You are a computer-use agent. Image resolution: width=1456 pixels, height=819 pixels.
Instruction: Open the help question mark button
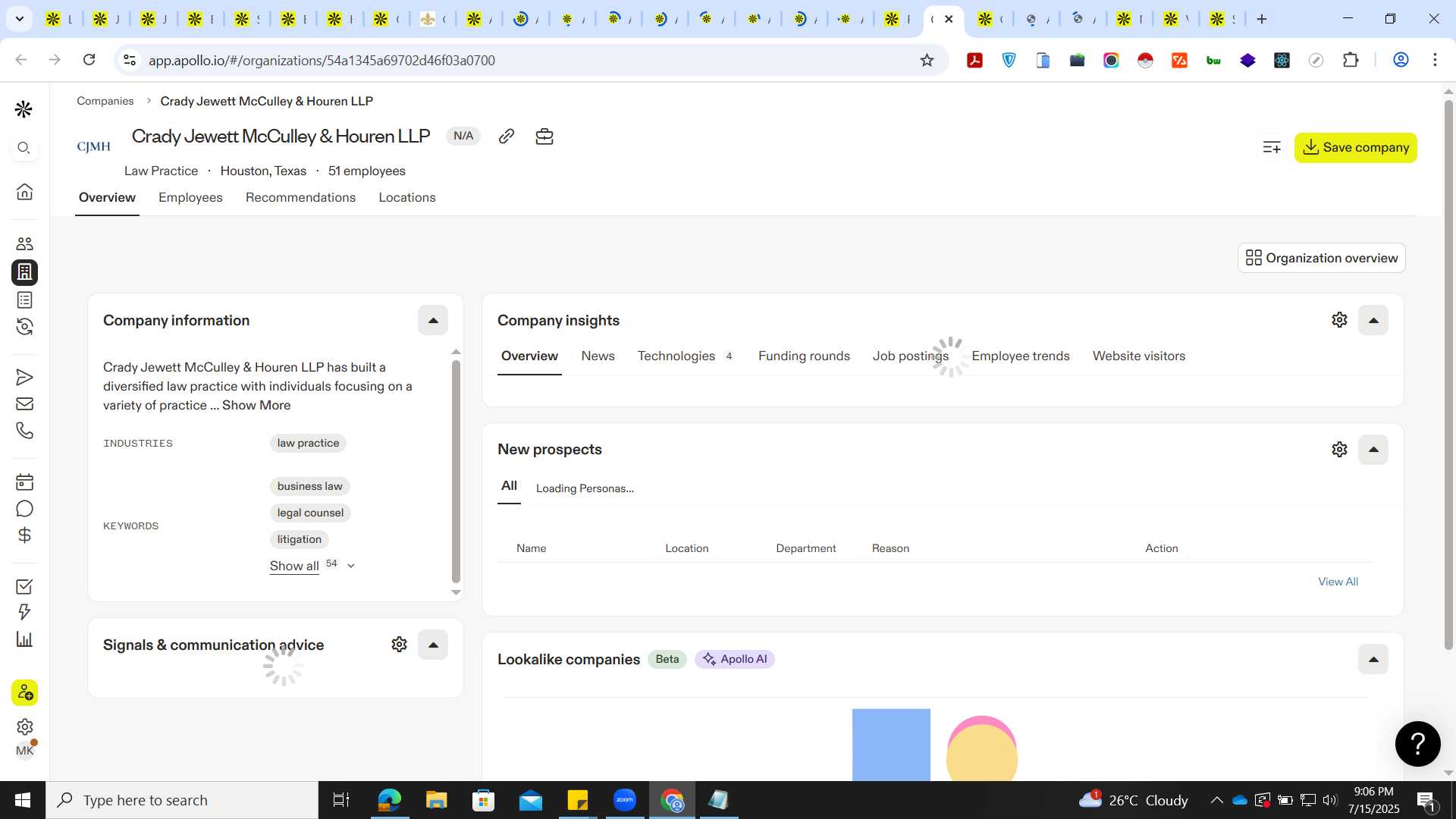1417,744
